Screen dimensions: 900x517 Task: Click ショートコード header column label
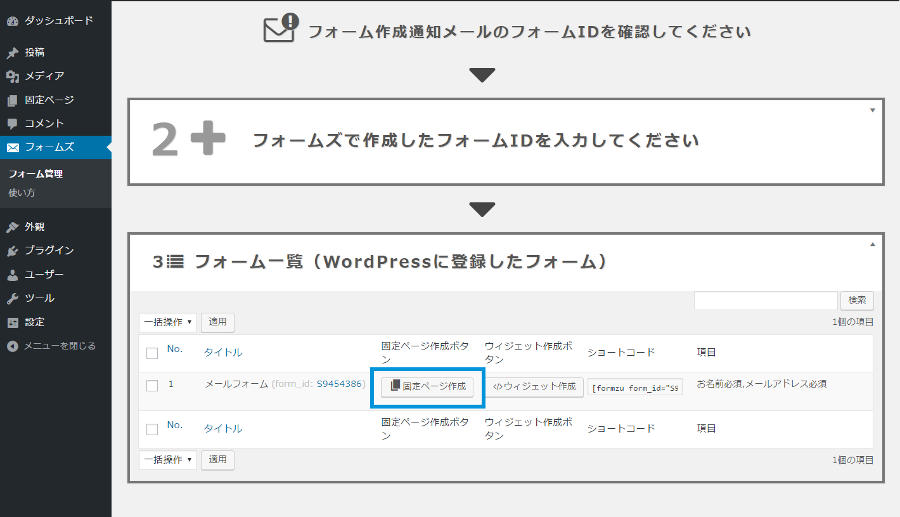click(621, 352)
